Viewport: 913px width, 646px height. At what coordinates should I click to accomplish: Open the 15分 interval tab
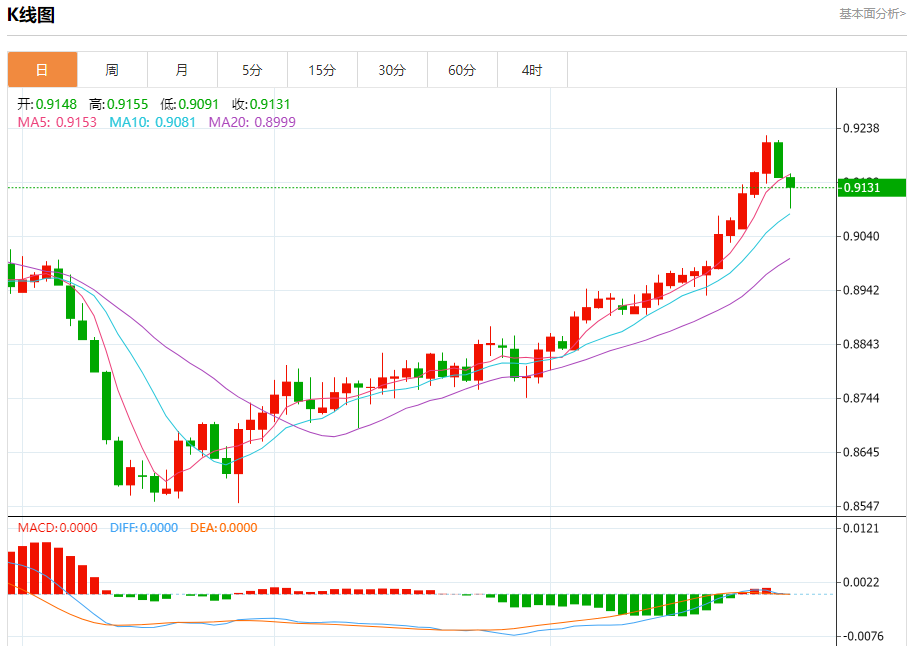[322, 70]
